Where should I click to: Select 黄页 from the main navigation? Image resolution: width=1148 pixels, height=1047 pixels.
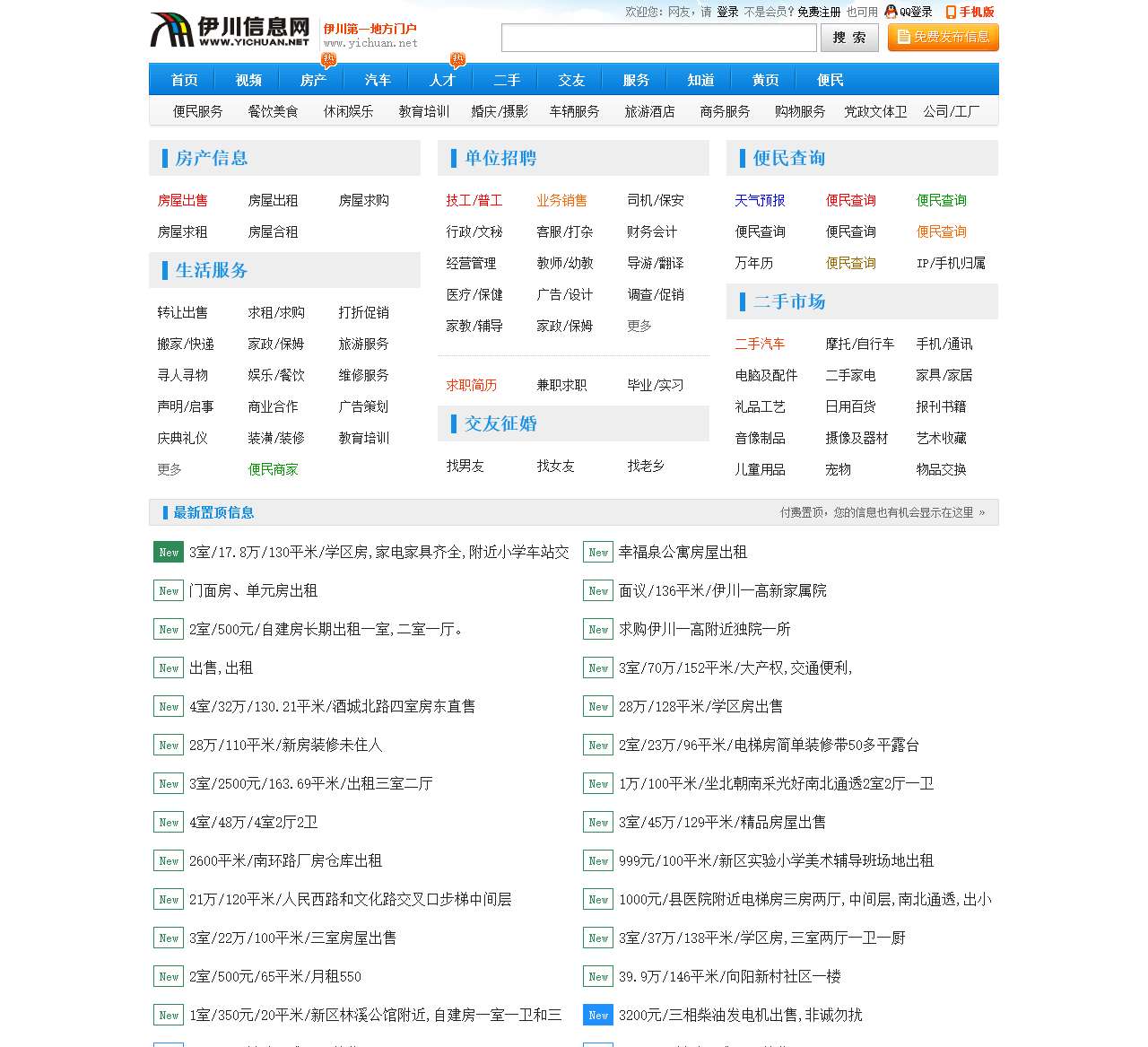click(x=764, y=80)
